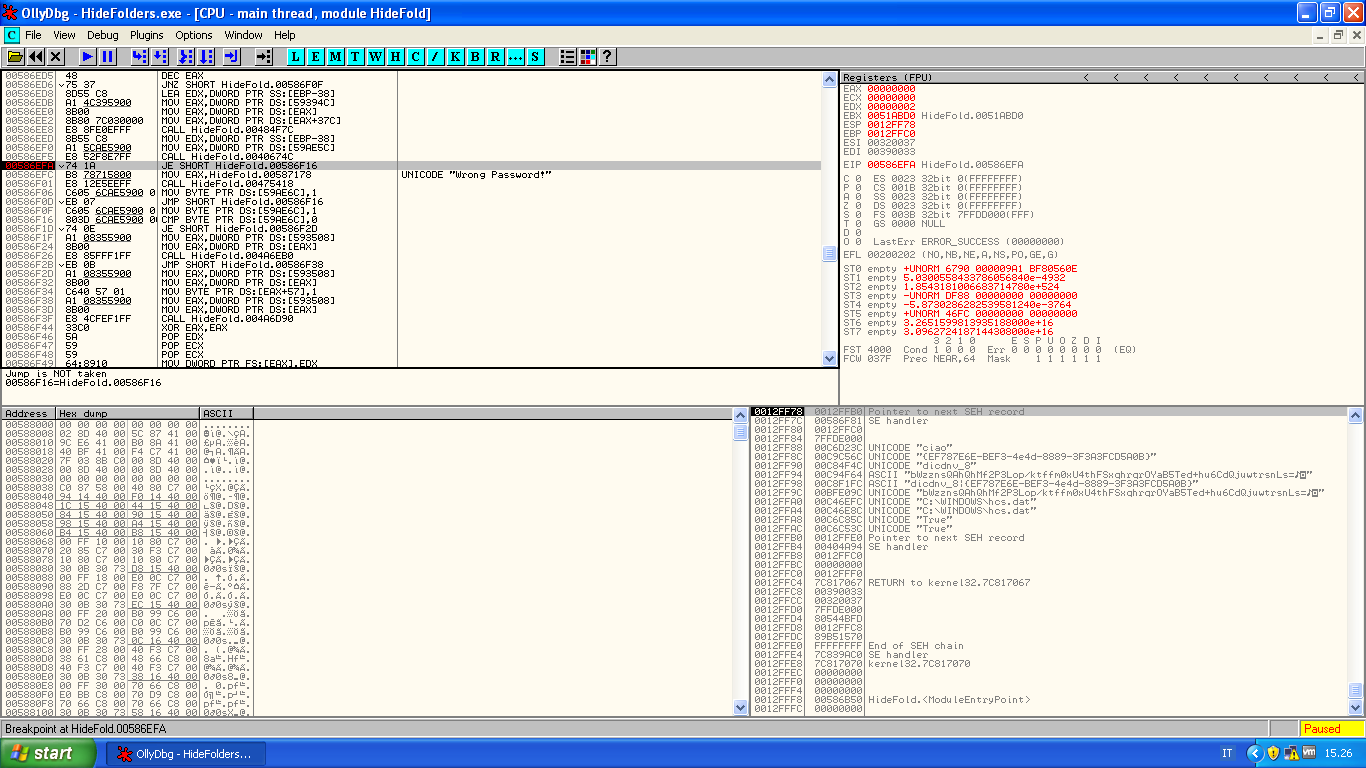Select the stack entry RETURN to kernel32.7C817067
This screenshot has width=1366, height=768.
[x=1050, y=582]
